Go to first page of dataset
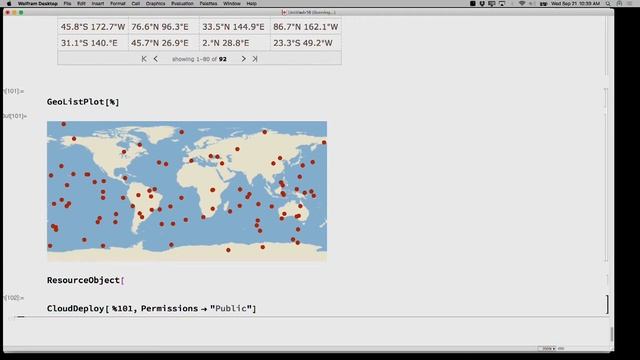640x360 pixels. [144, 59]
